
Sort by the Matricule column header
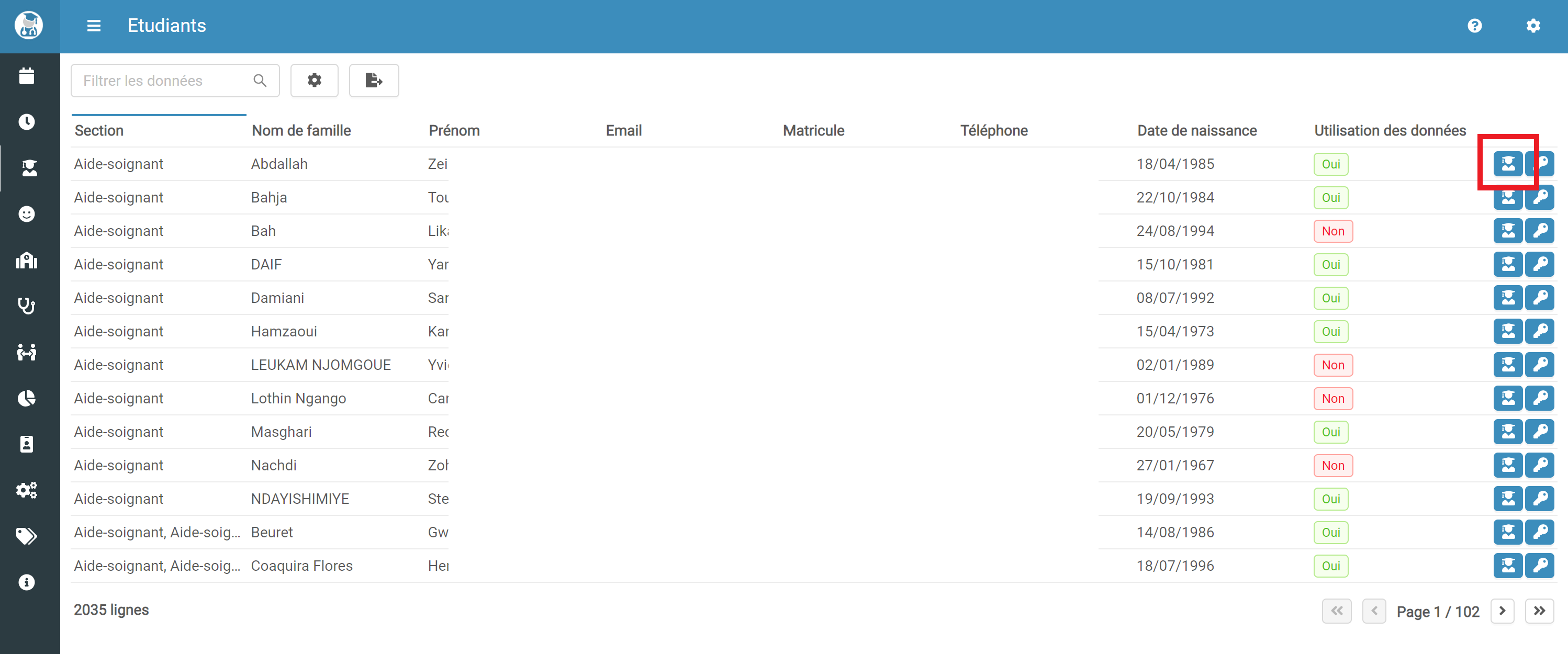(814, 130)
